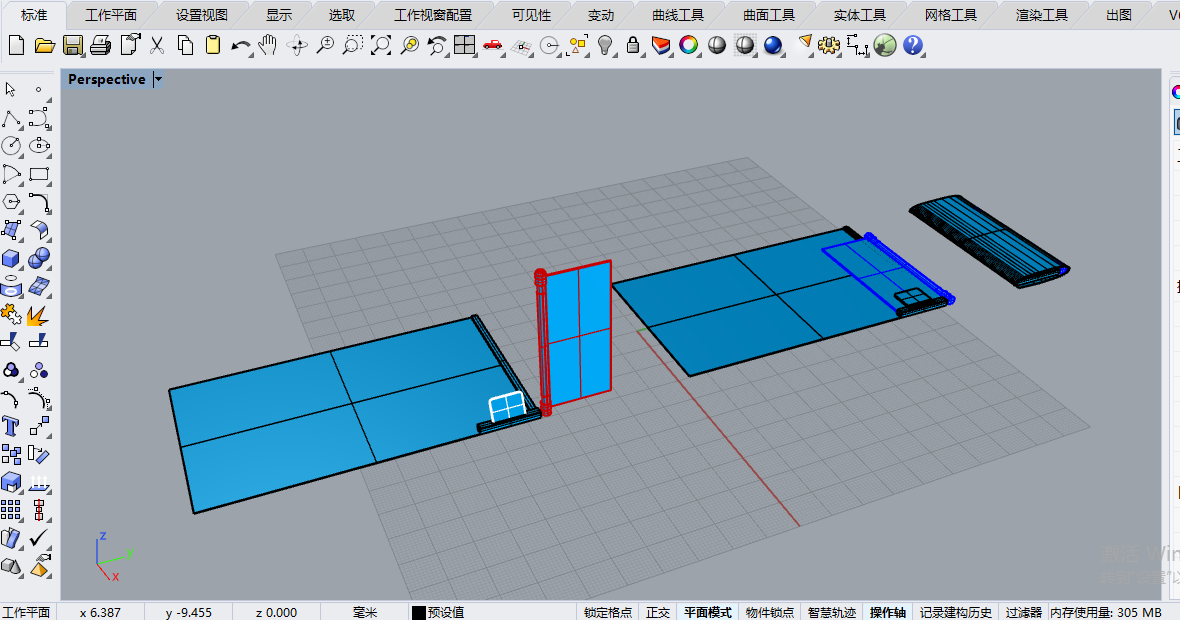Viewport: 1180px width, 620px height.
Task: Activate the Pan view tool
Action: point(267,46)
